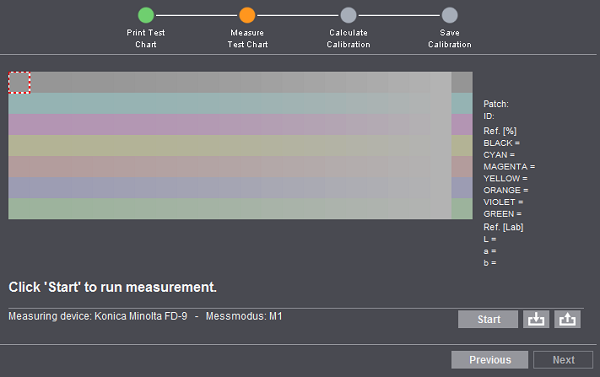The height and width of the screenshot is (377, 600).
Task: Click the magenta patch row in chart
Action: pos(240,124)
